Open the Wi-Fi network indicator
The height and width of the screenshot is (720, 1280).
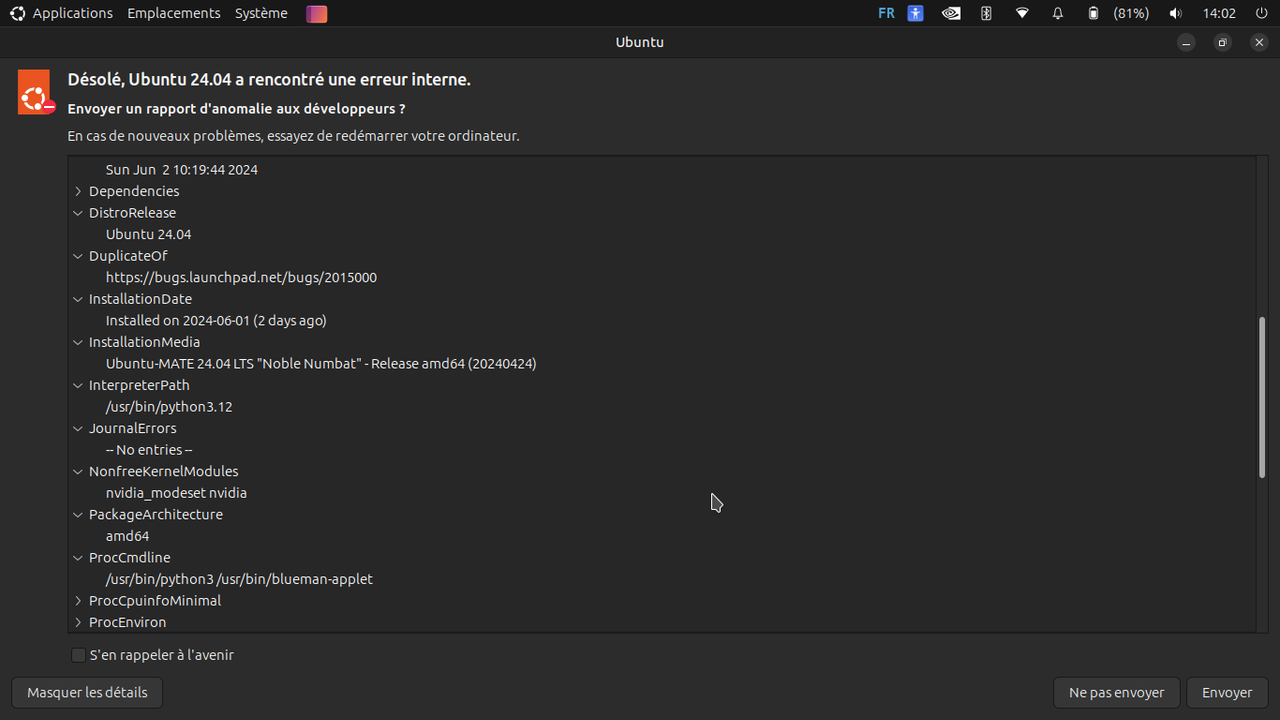click(x=1022, y=13)
